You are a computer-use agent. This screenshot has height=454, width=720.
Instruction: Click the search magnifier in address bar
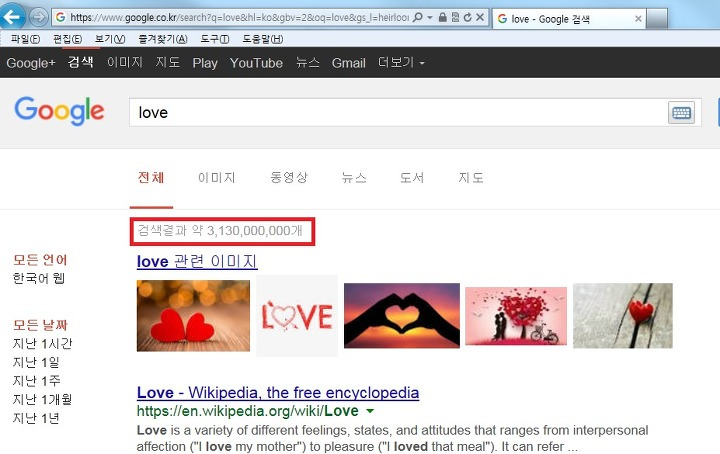tap(417, 17)
